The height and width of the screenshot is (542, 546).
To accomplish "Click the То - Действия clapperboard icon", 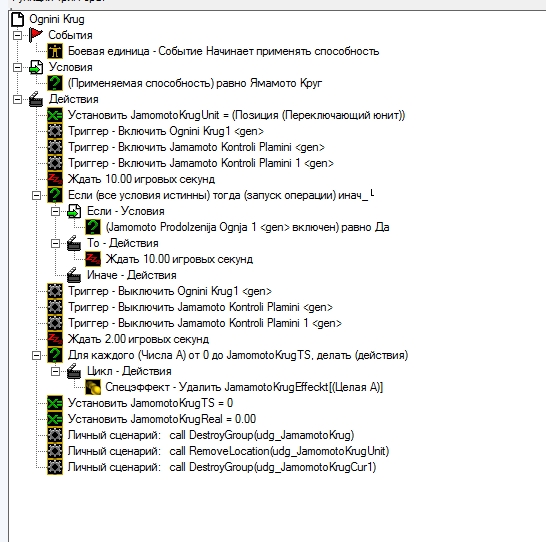I will click(74, 243).
